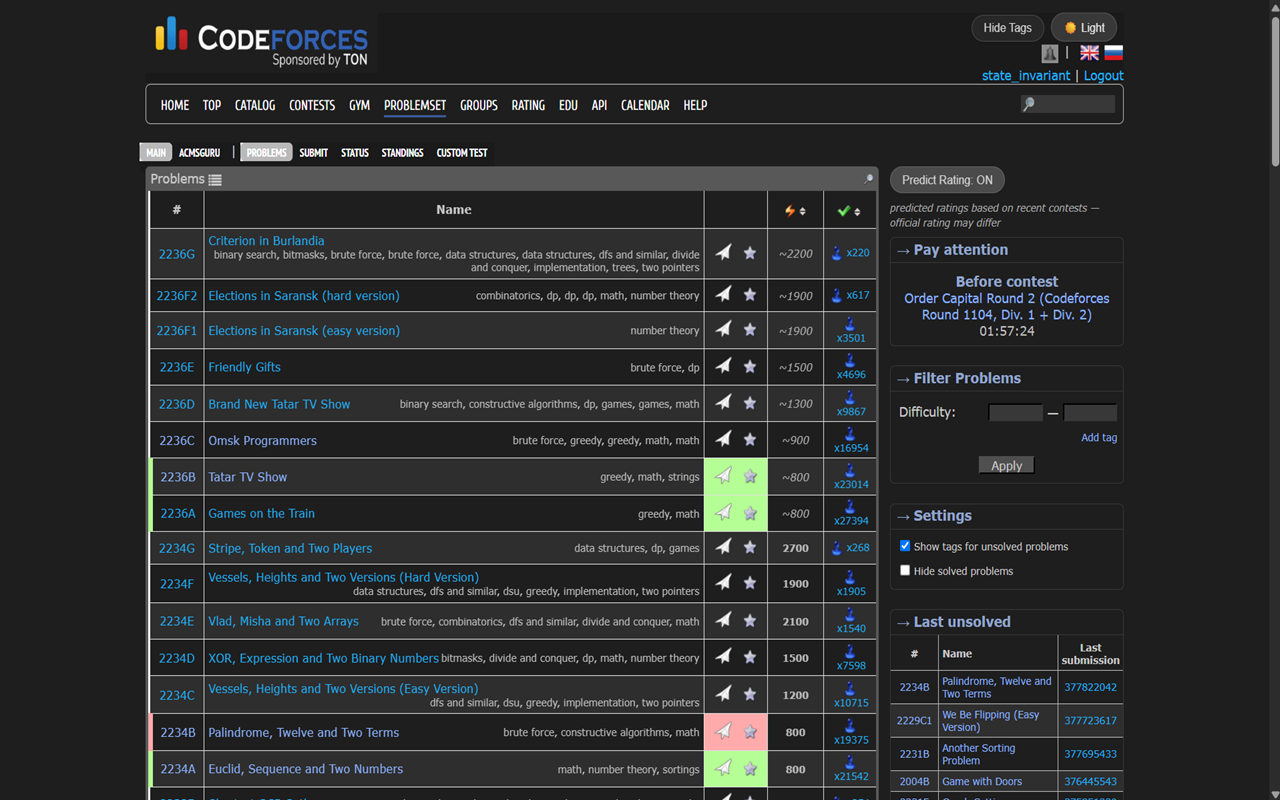Open the state_invariant profile link
Image resolution: width=1280 pixels, height=800 pixels.
pyautogui.click(x=1026, y=76)
